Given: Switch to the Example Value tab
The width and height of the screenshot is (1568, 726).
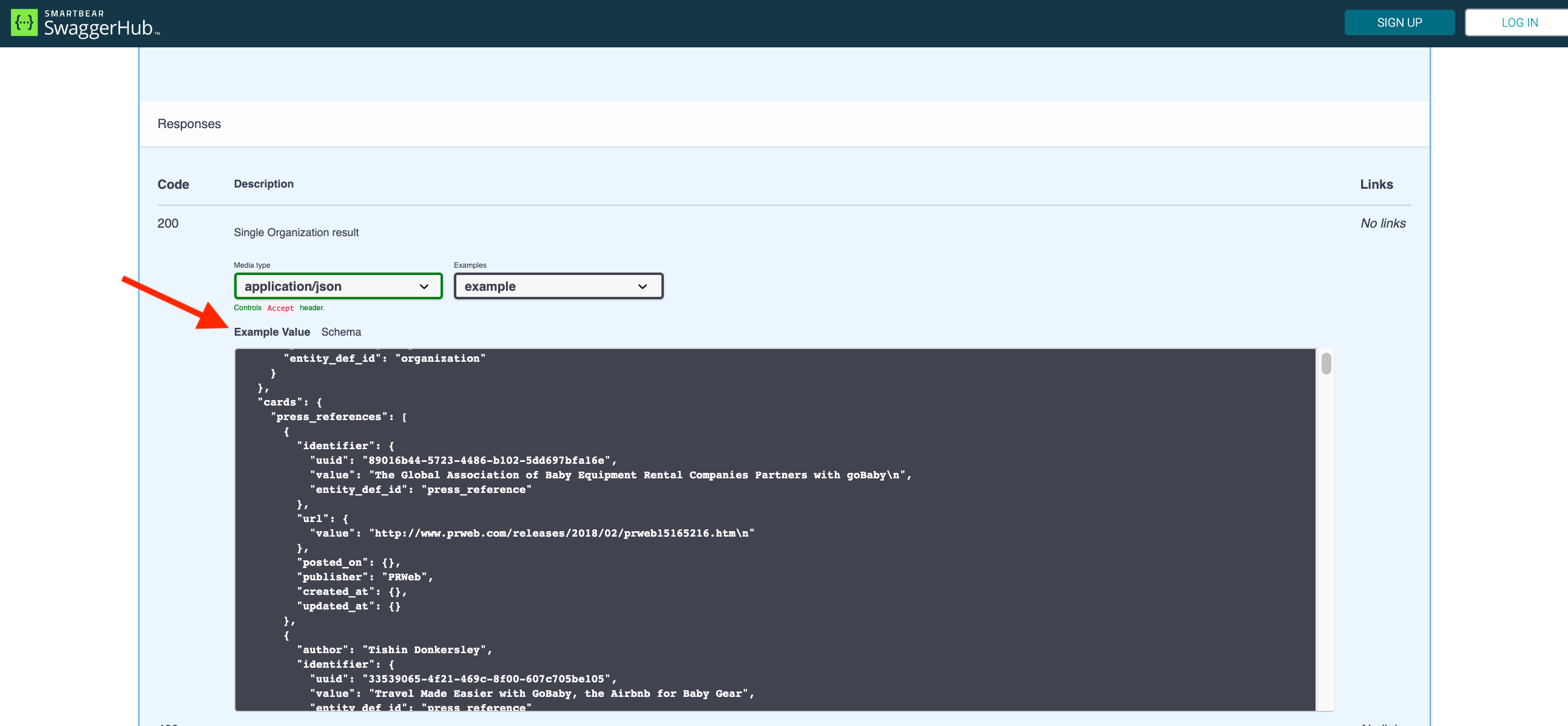Looking at the screenshot, I should pyautogui.click(x=272, y=332).
